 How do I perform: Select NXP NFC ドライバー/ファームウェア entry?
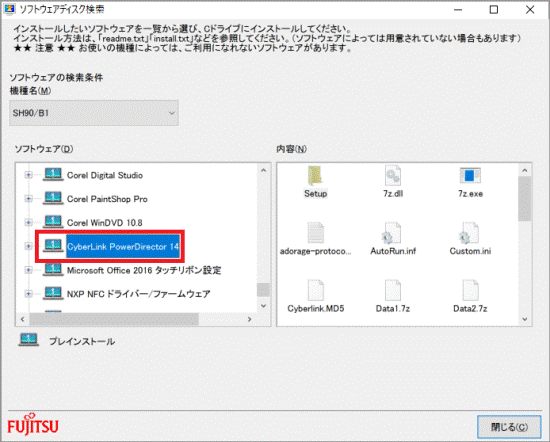point(139,294)
